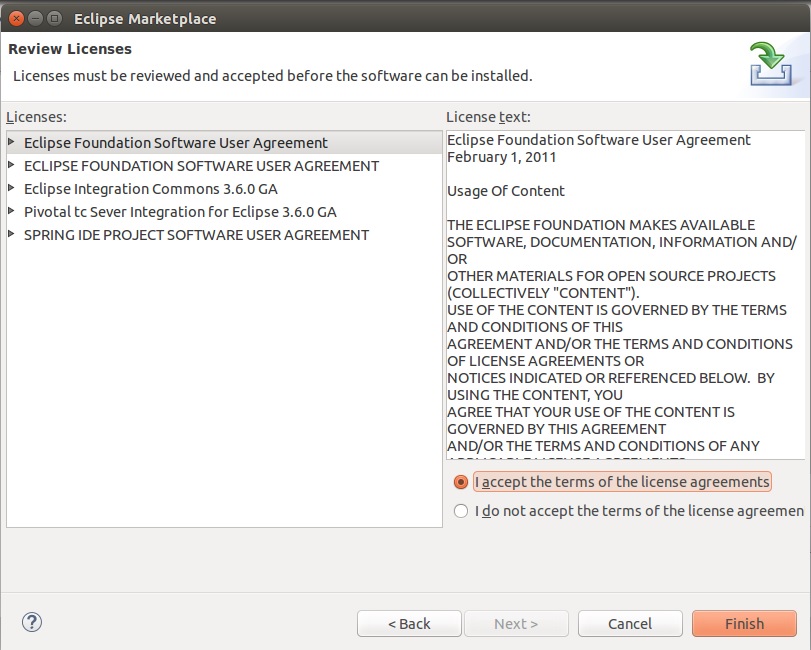Select SPRING IDE PROJECT SOFTWARE USER AGREEMENT
811x650 pixels.
[x=196, y=235]
